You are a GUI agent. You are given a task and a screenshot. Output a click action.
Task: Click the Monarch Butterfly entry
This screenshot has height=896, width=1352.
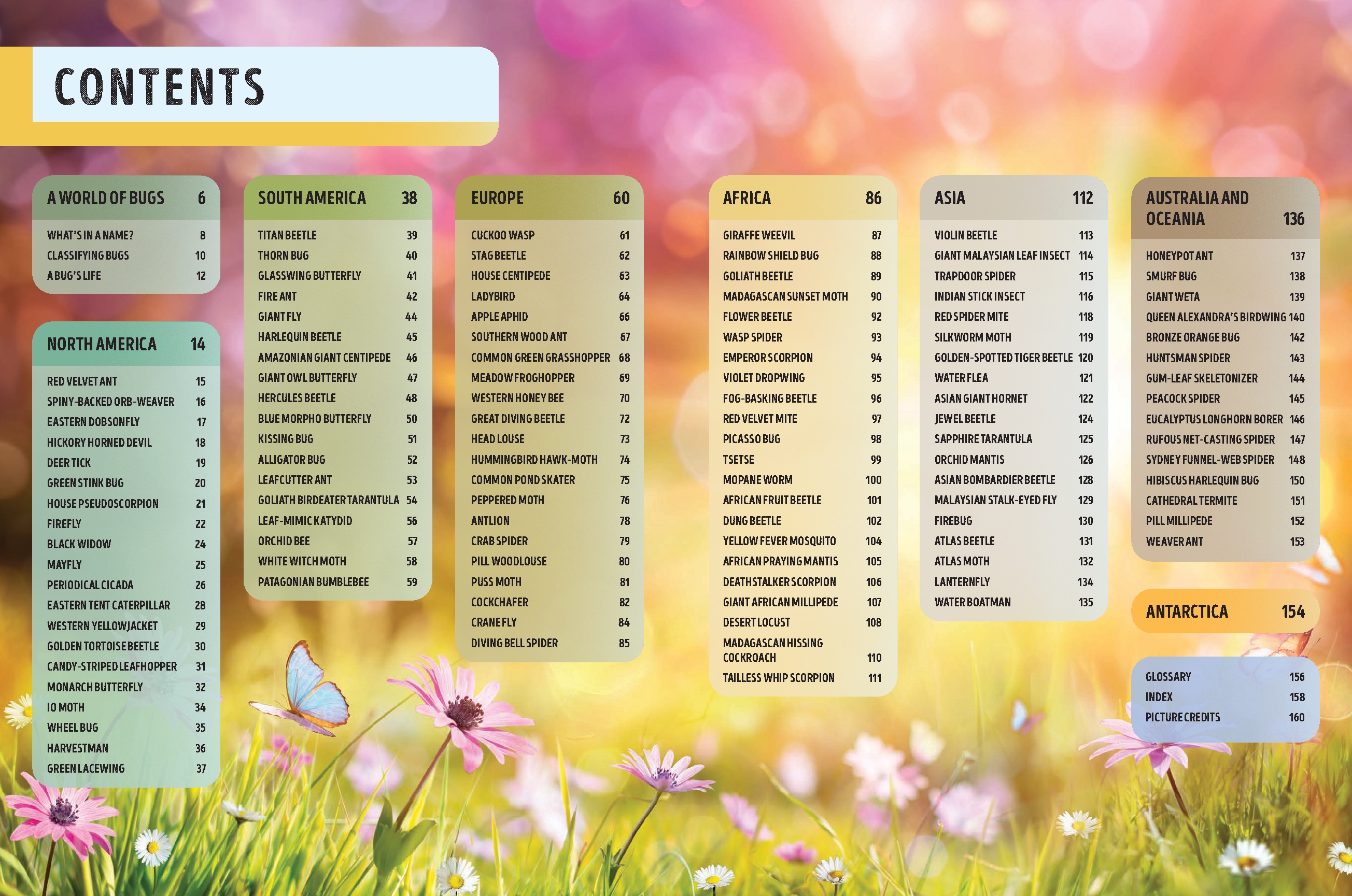95,687
